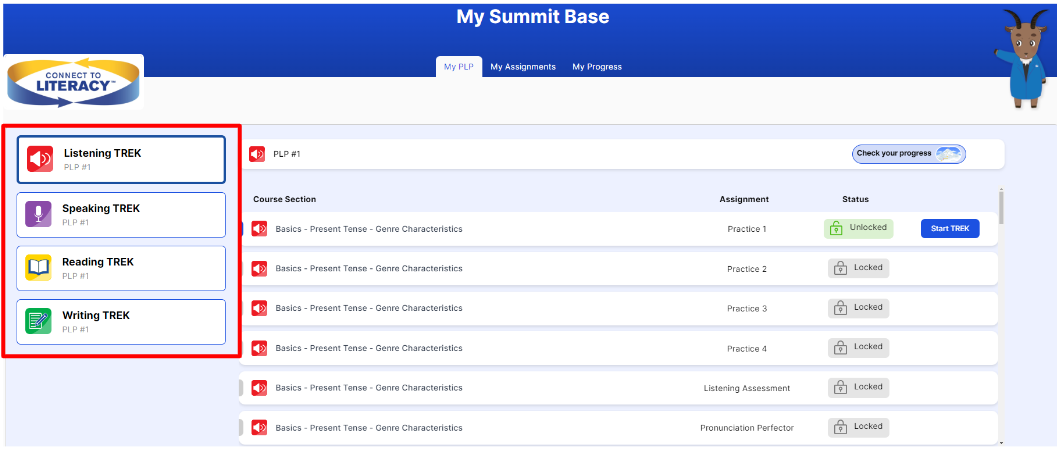
Task: Click the PLP #1 heading text above table
Action: click(x=286, y=154)
